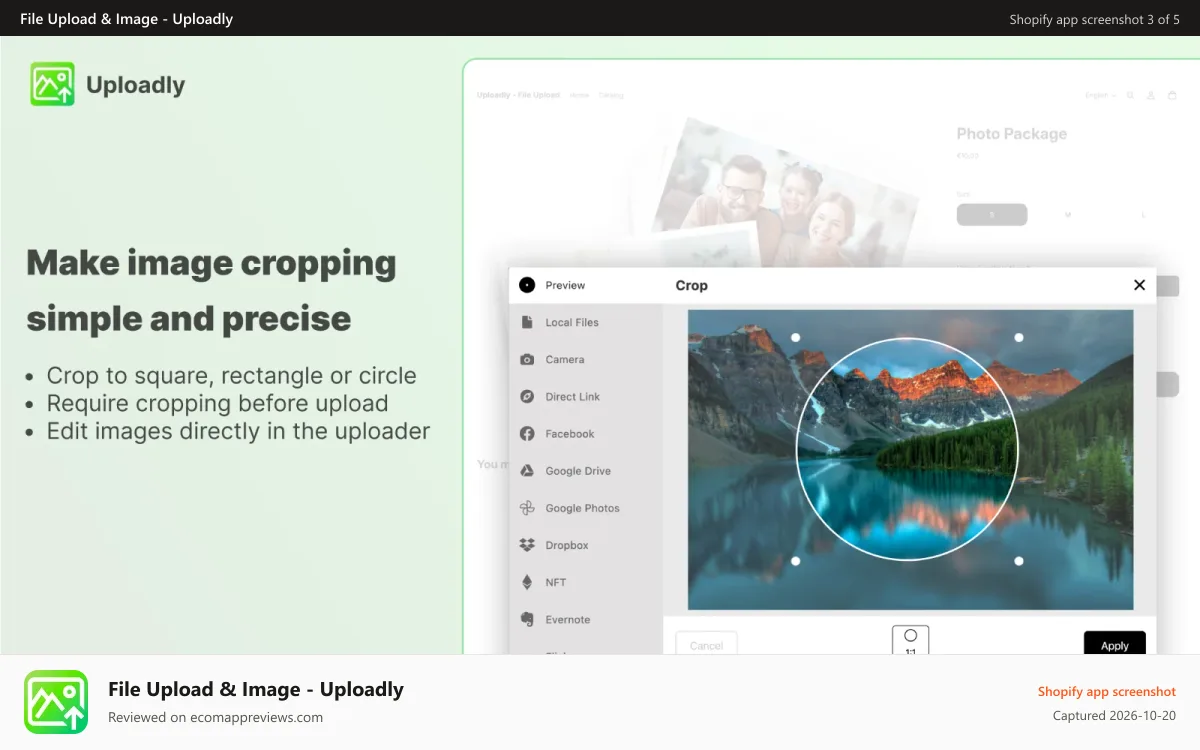
Task: Click the Captured 2026-10-20 text
Action: point(1114,716)
